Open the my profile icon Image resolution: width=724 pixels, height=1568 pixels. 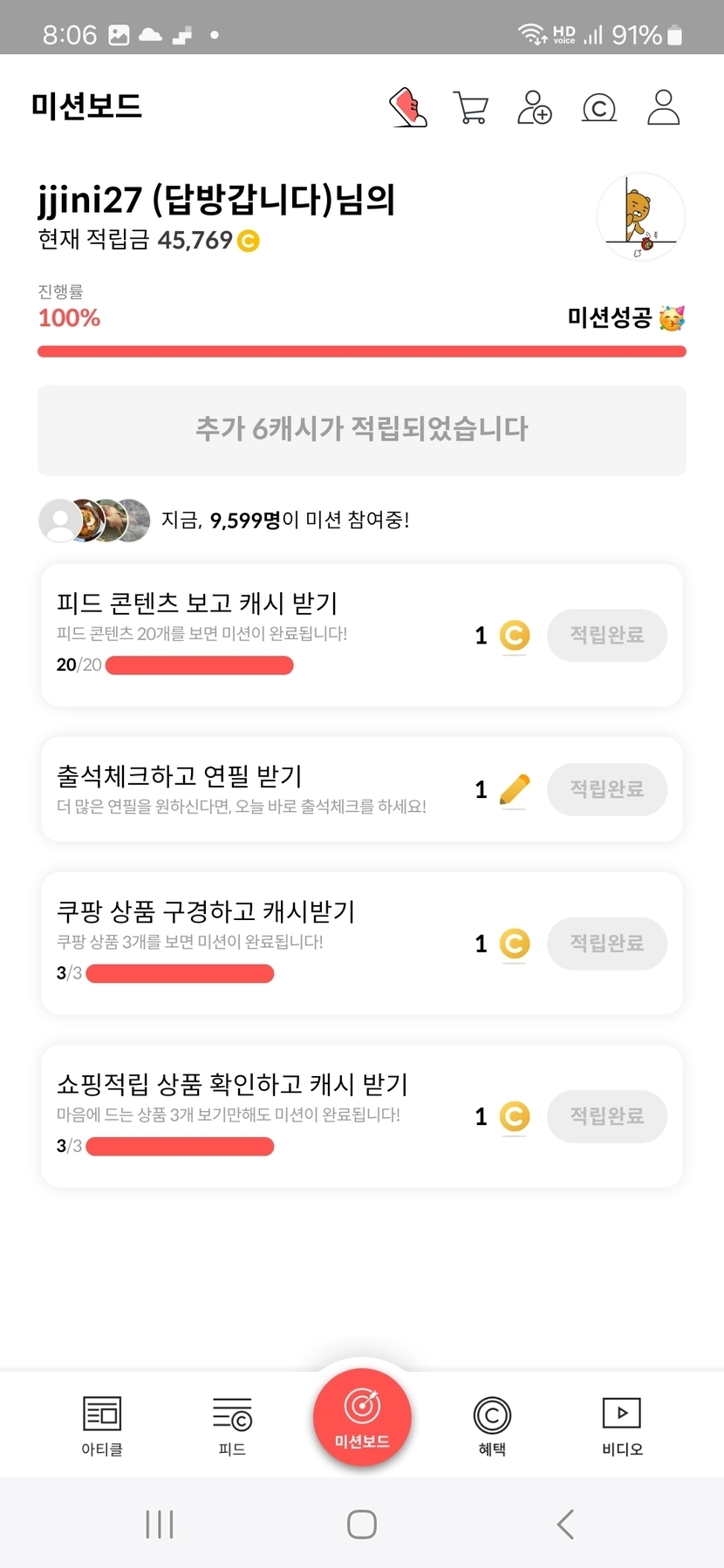click(x=663, y=108)
